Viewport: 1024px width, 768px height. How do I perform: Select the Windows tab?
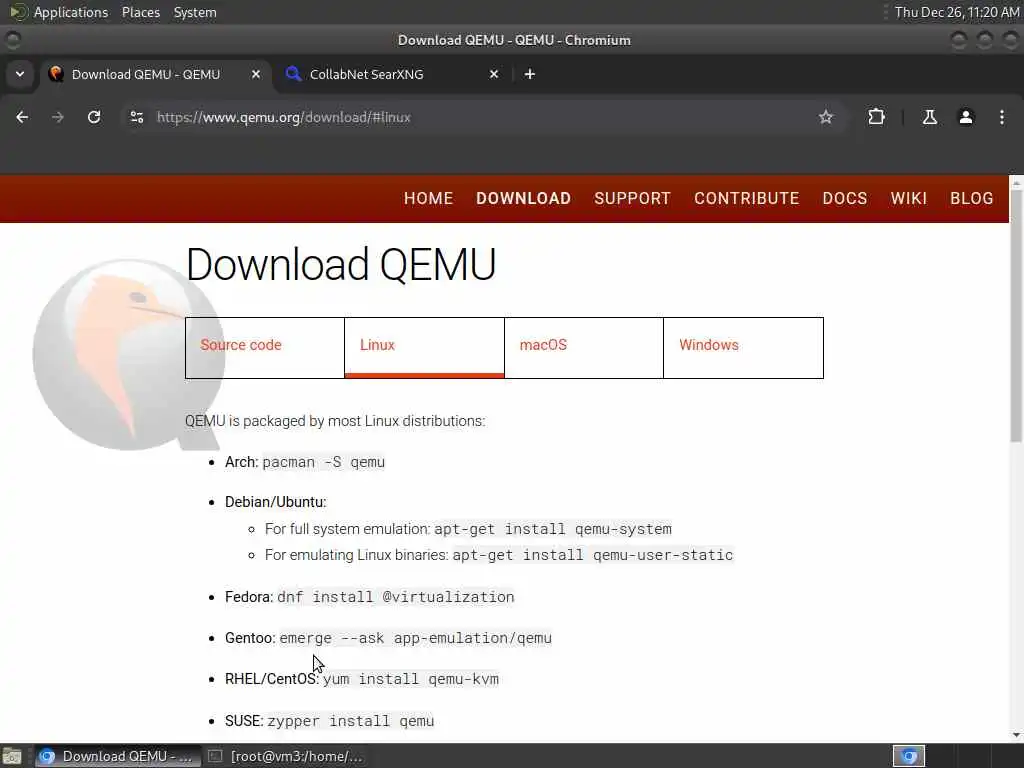click(743, 347)
